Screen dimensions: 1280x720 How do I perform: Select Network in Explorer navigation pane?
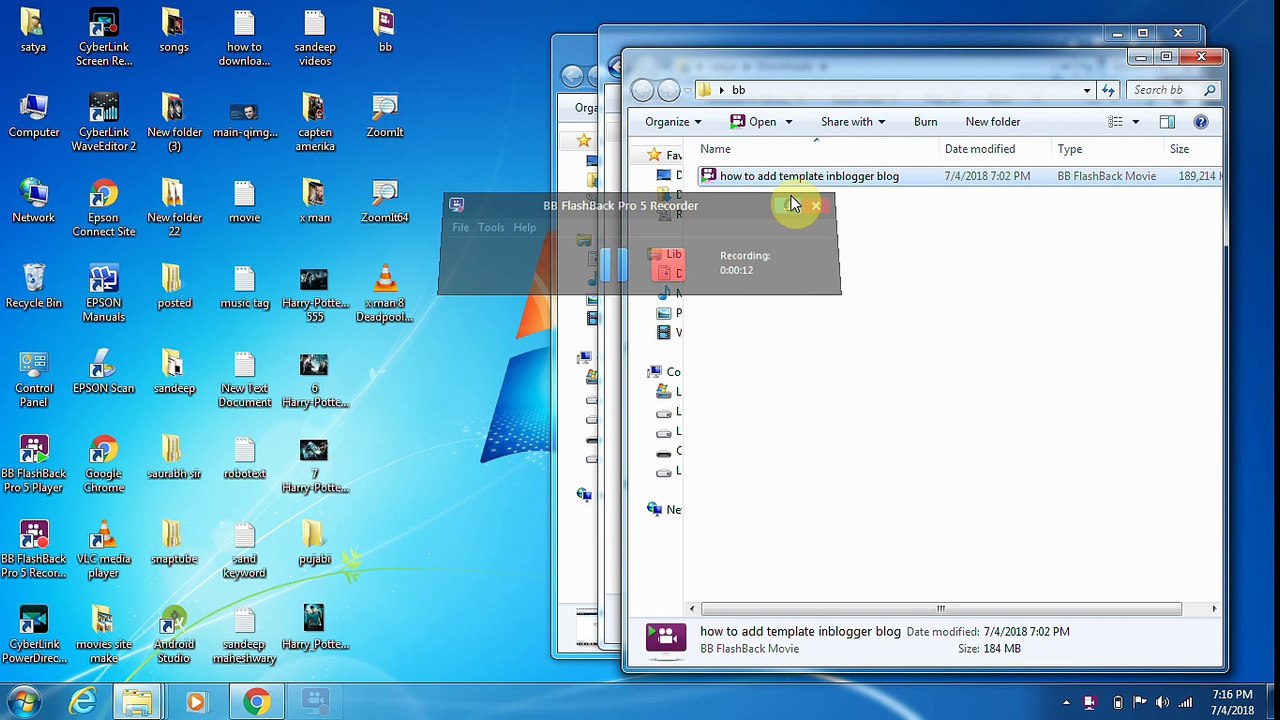664,509
